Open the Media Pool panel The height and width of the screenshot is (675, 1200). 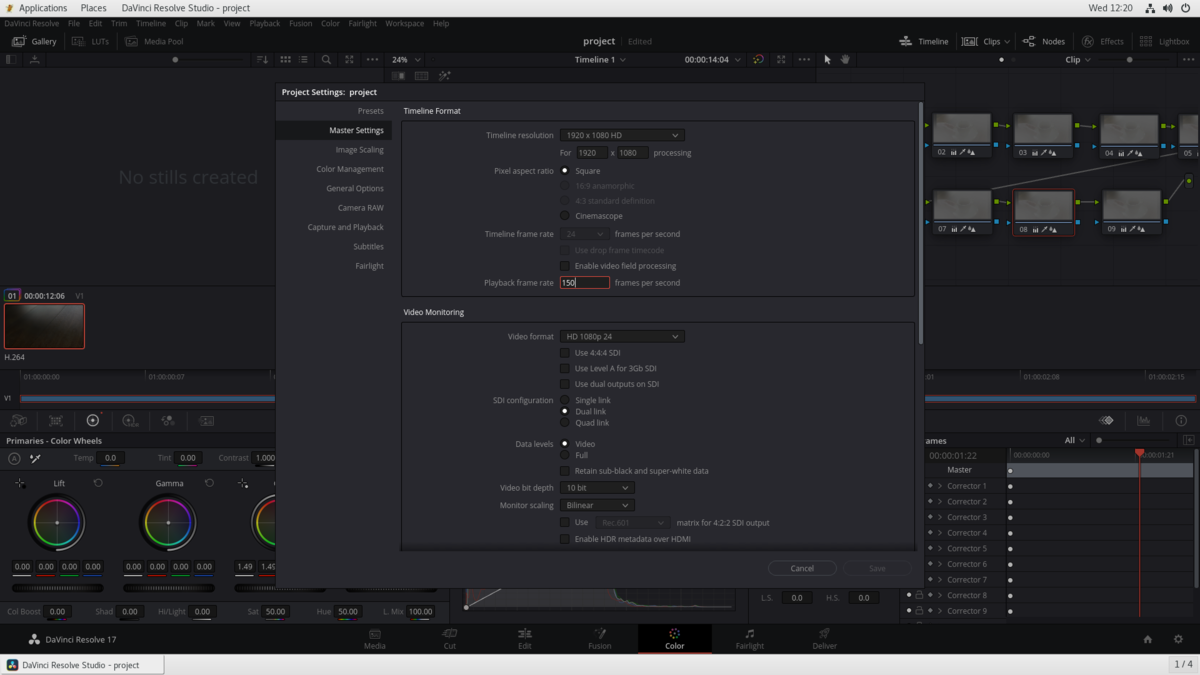click(154, 41)
